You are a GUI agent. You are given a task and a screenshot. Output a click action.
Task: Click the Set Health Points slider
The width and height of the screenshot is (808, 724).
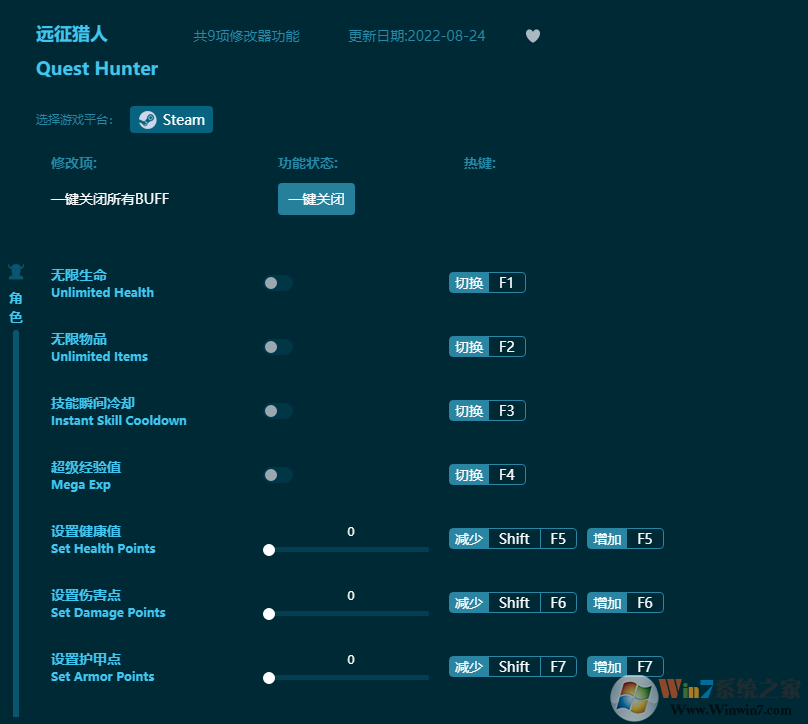pyautogui.click(x=346, y=550)
